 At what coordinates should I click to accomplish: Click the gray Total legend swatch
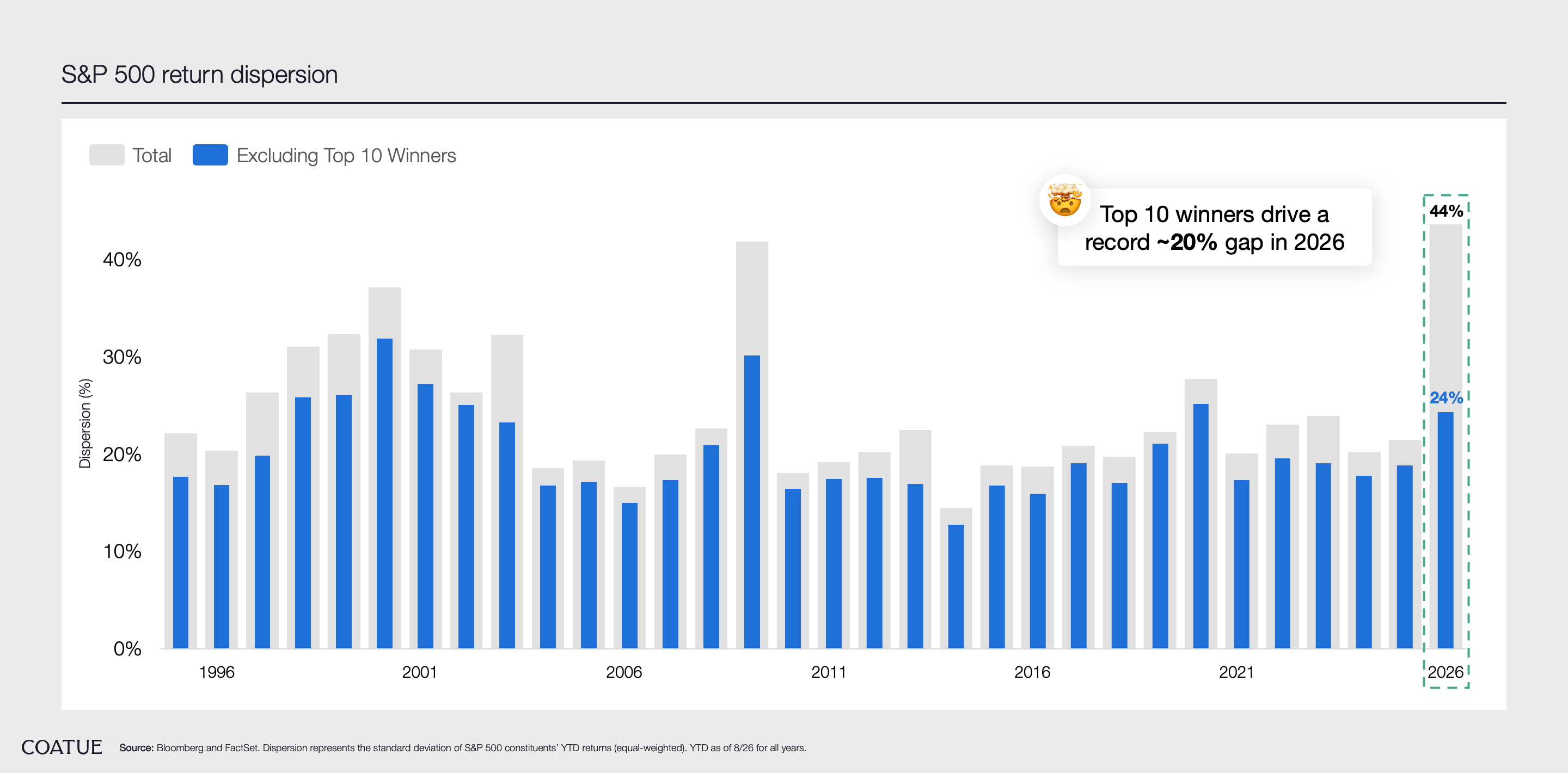[107, 155]
